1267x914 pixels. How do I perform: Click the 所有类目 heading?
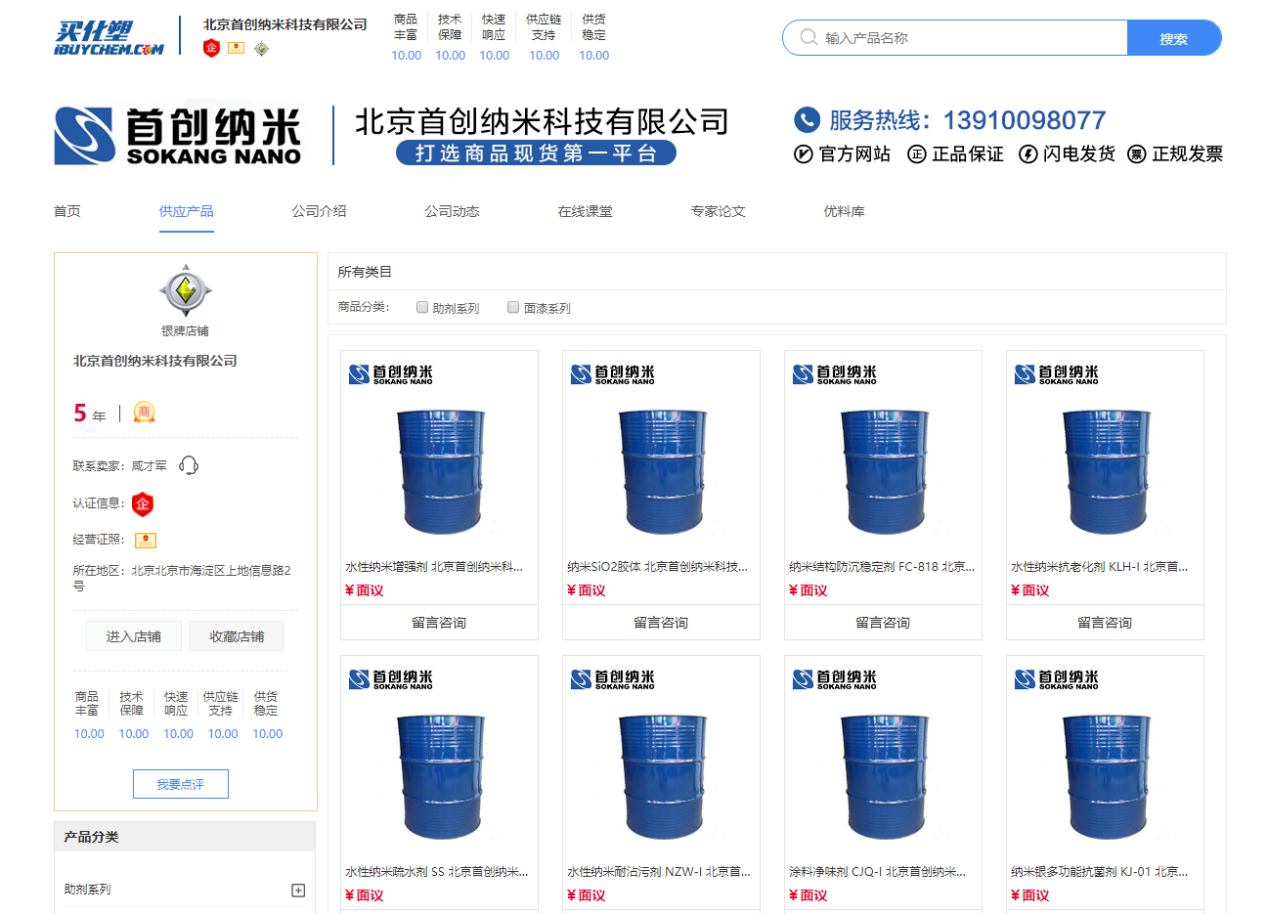pos(365,272)
